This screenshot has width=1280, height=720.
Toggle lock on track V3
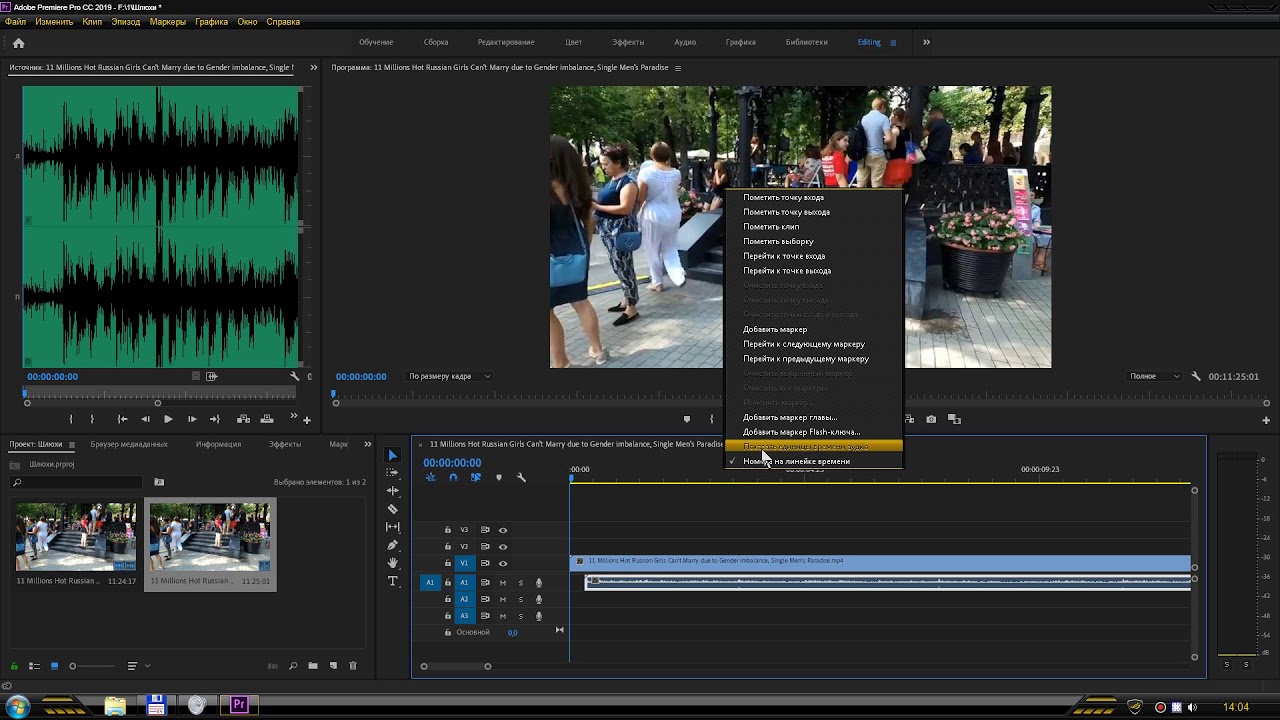[448, 530]
